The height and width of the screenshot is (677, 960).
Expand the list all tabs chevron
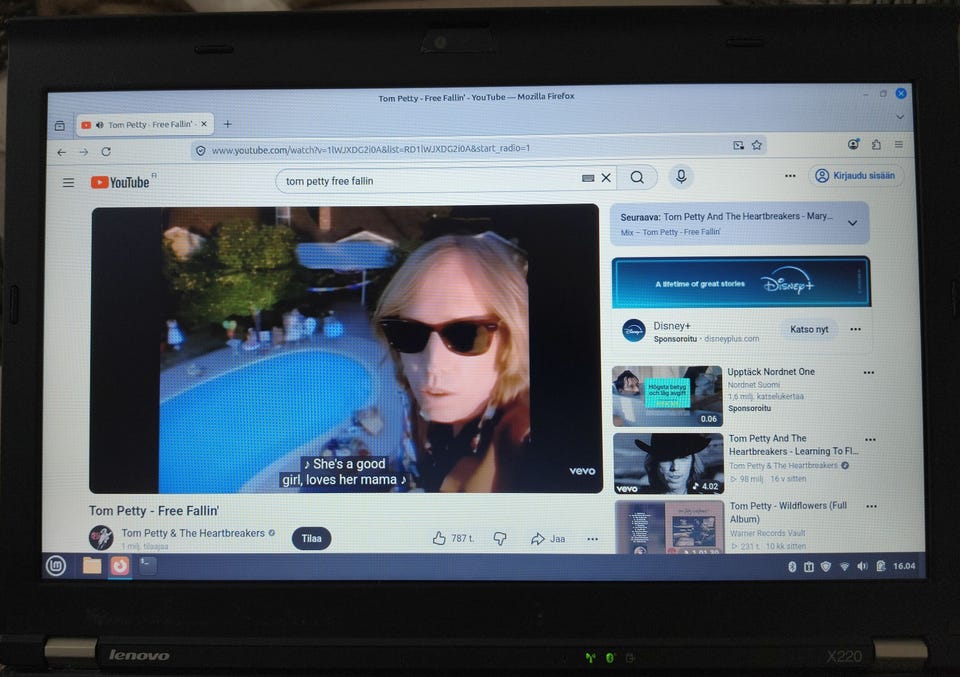(899, 117)
